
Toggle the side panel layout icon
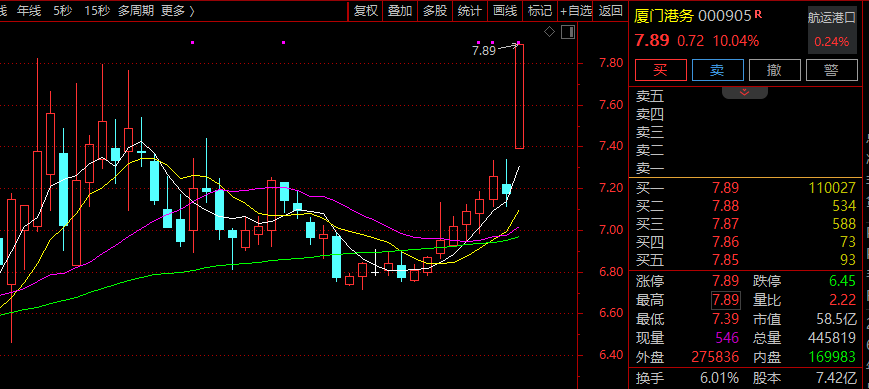568,32
